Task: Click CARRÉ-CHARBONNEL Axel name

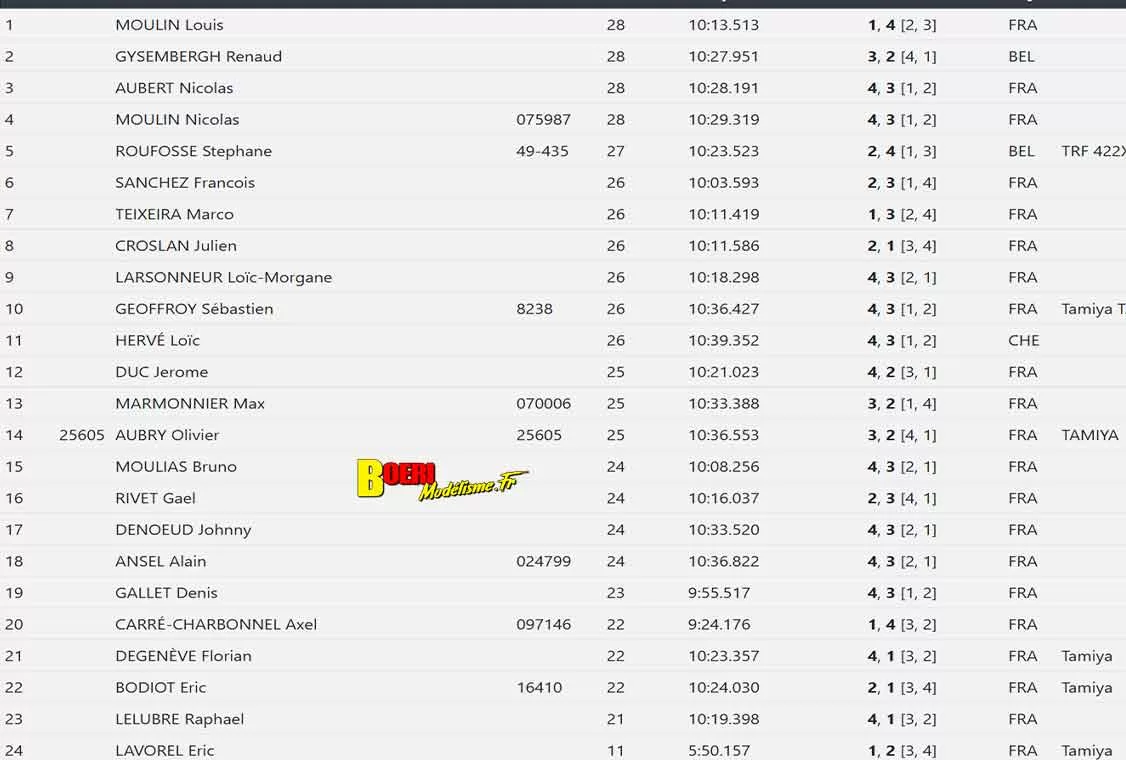Action: tap(215, 624)
